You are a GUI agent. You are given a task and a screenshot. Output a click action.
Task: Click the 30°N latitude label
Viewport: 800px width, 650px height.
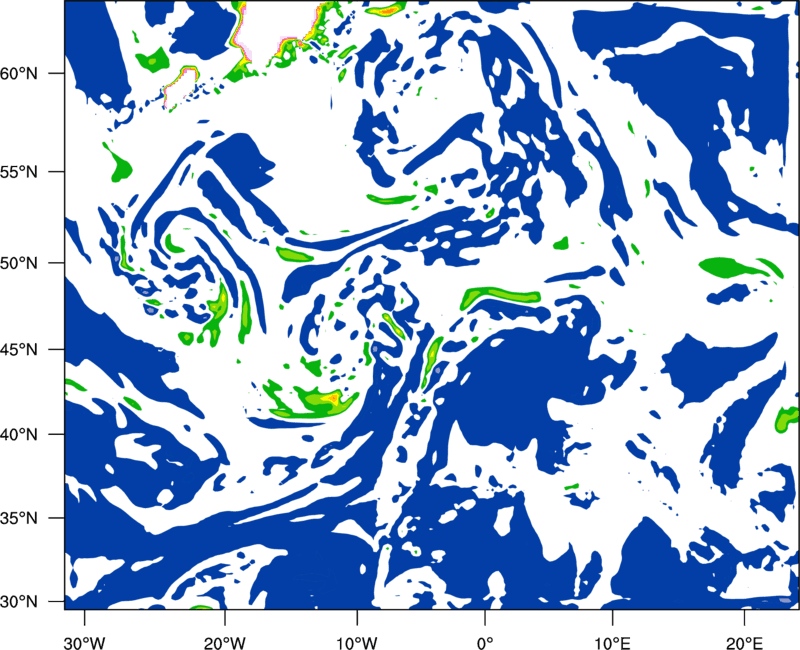[19, 602]
